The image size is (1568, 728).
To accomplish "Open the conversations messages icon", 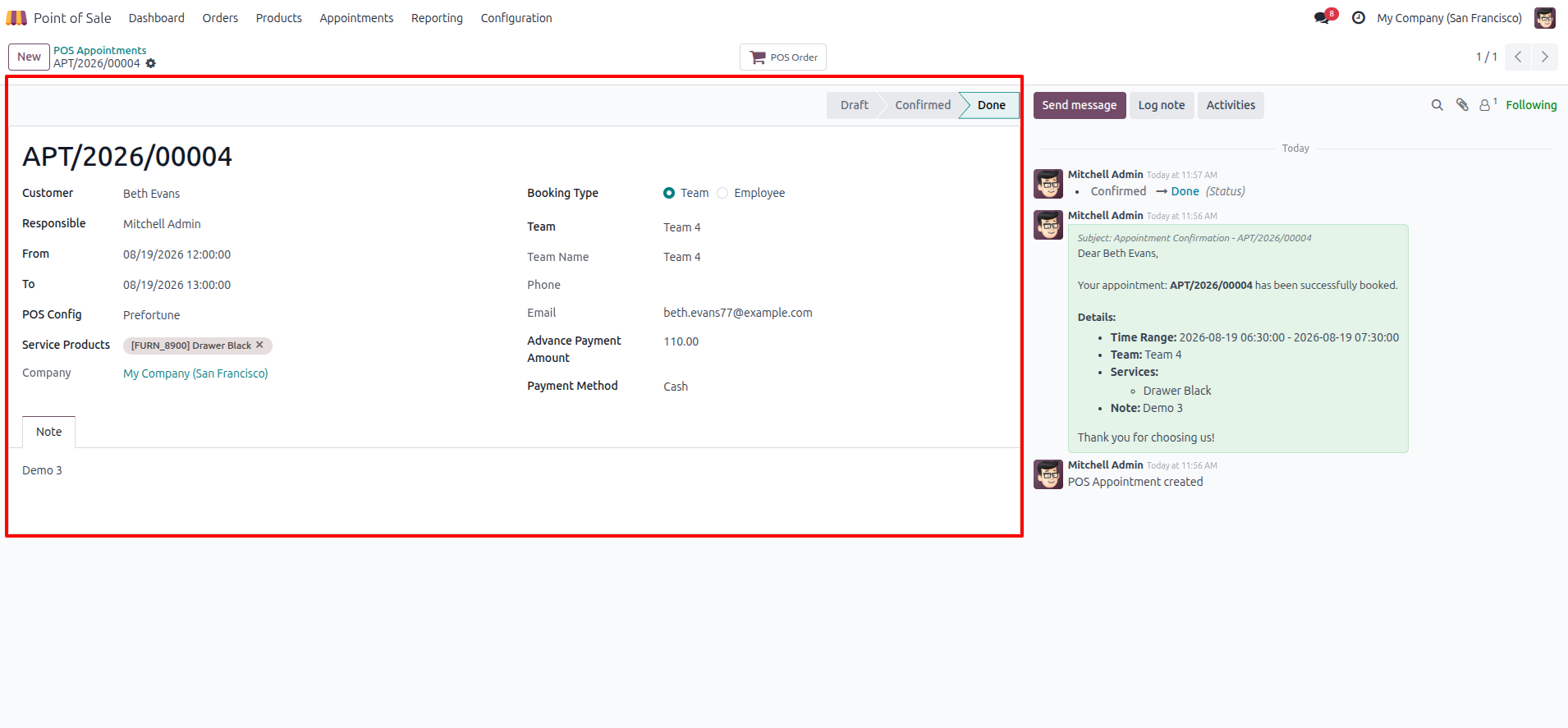I will point(1323,17).
